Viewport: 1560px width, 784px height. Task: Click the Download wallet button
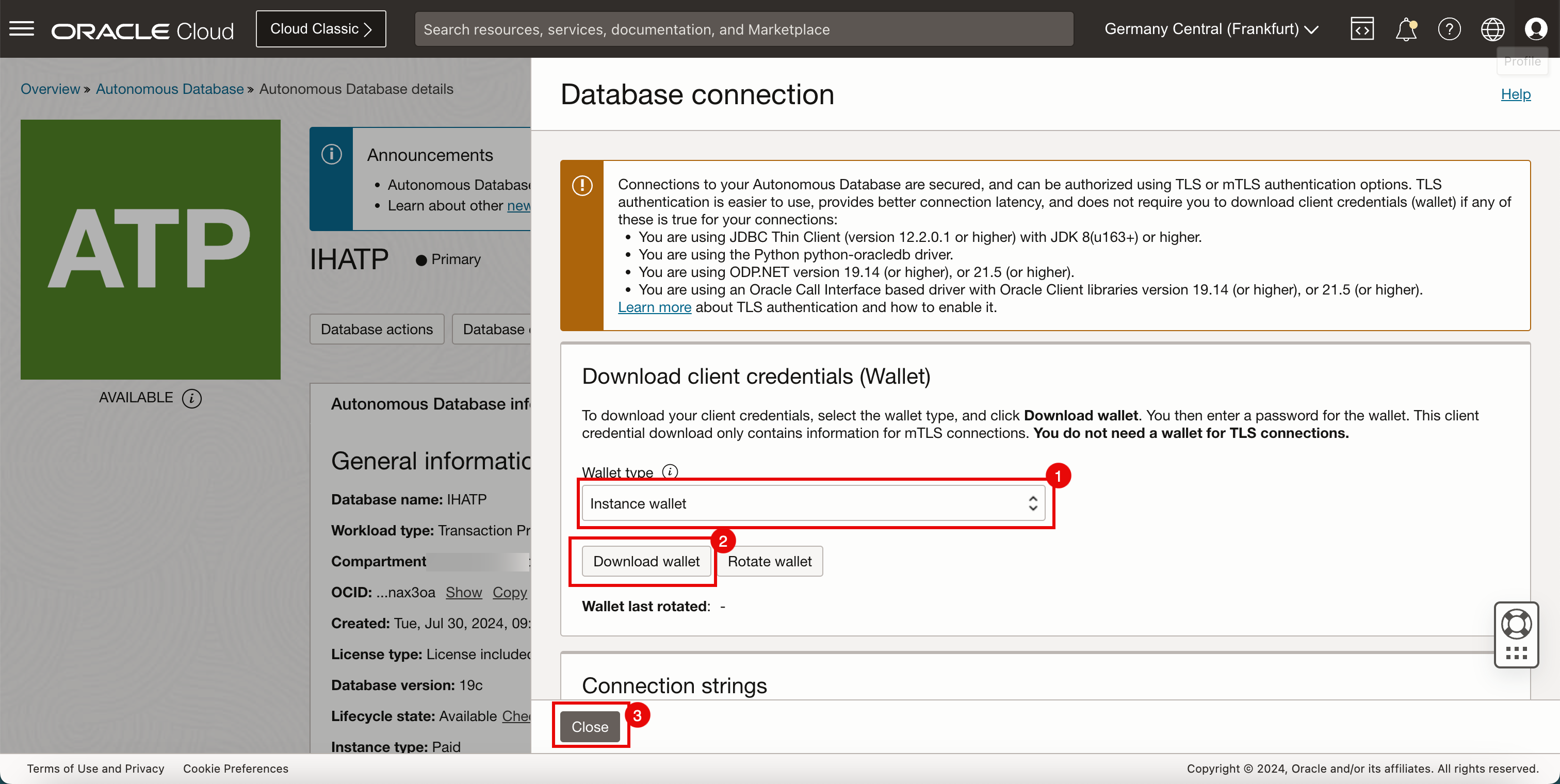645,561
